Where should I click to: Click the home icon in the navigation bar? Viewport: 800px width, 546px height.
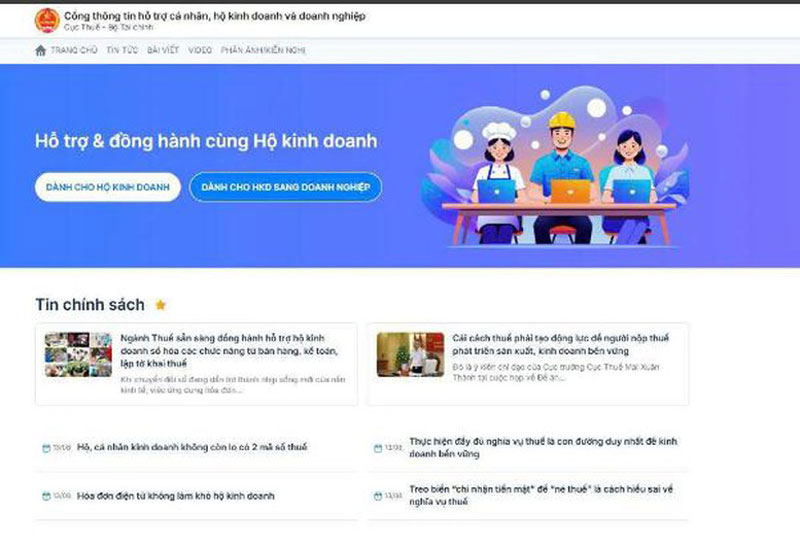coord(40,50)
